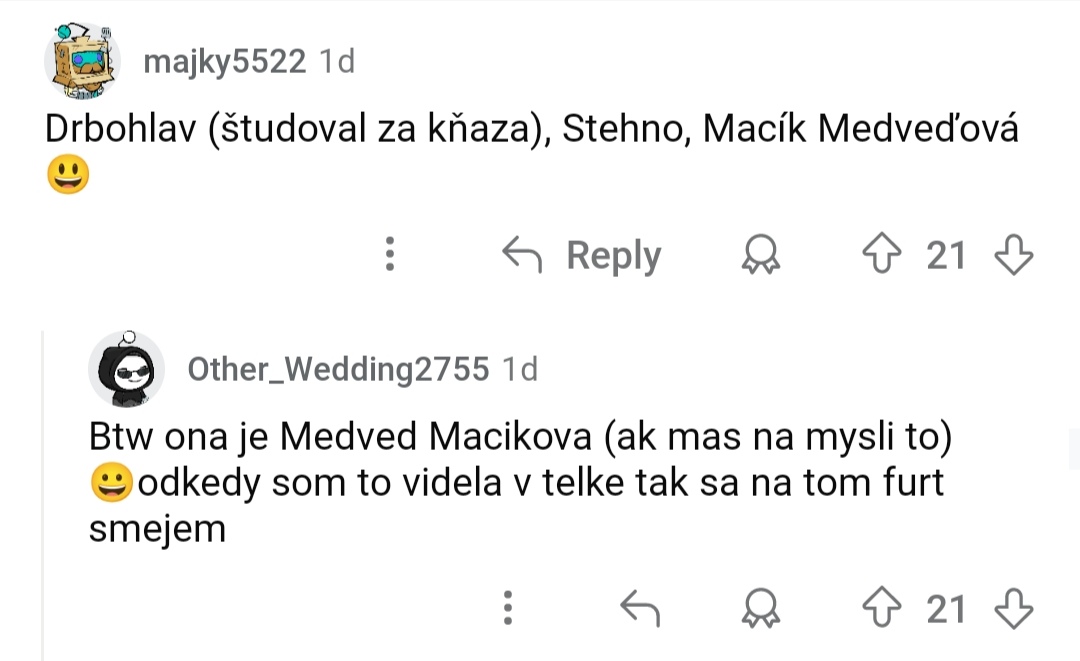Visit the Other_Wedding2755 username link
The width and height of the screenshot is (1080, 661).
click(x=338, y=370)
